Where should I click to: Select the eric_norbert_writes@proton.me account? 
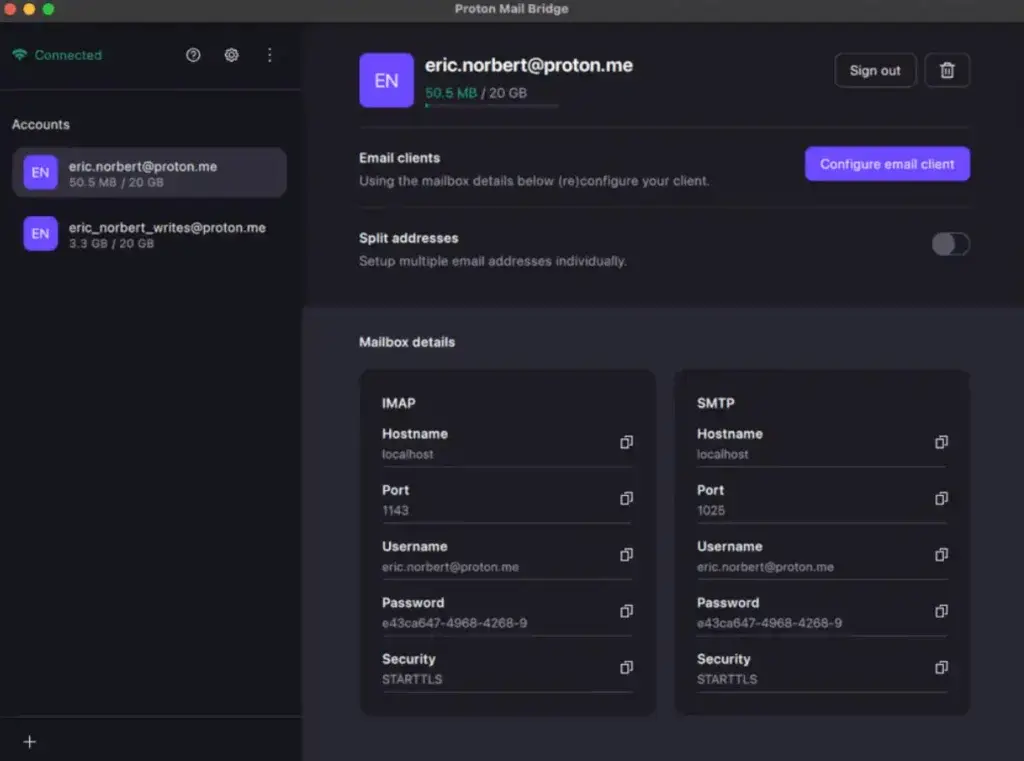pos(149,234)
